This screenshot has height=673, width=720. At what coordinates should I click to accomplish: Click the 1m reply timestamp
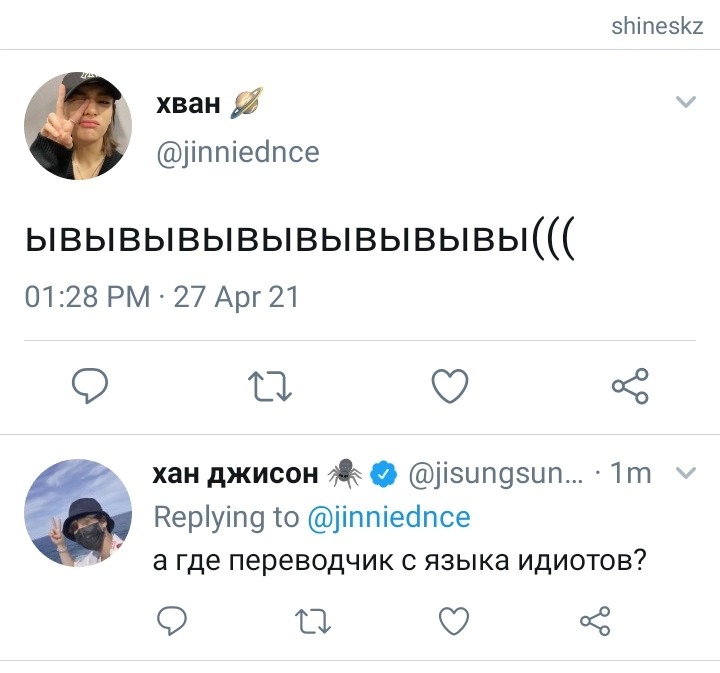click(x=630, y=473)
